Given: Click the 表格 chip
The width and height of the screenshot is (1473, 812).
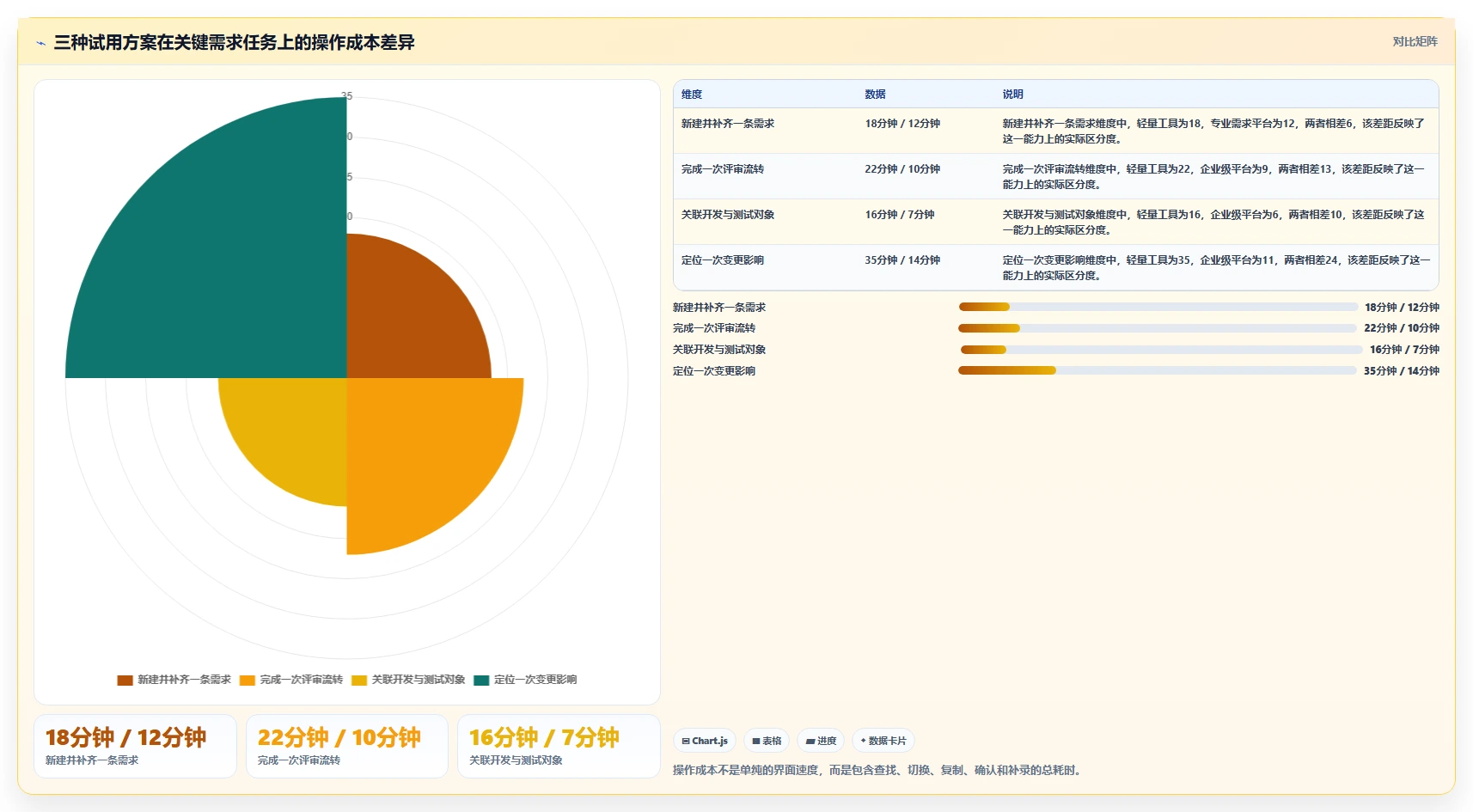Looking at the screenshot, I should [x=767, y=741].
